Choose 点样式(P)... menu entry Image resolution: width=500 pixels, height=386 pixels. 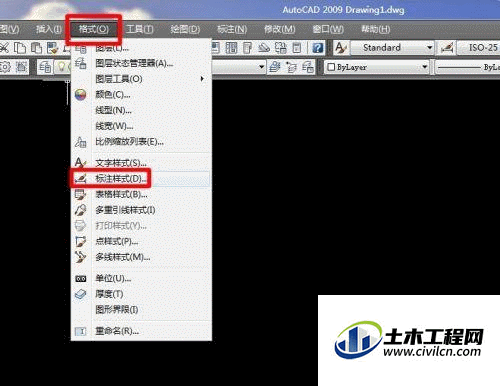coord(141,241)
